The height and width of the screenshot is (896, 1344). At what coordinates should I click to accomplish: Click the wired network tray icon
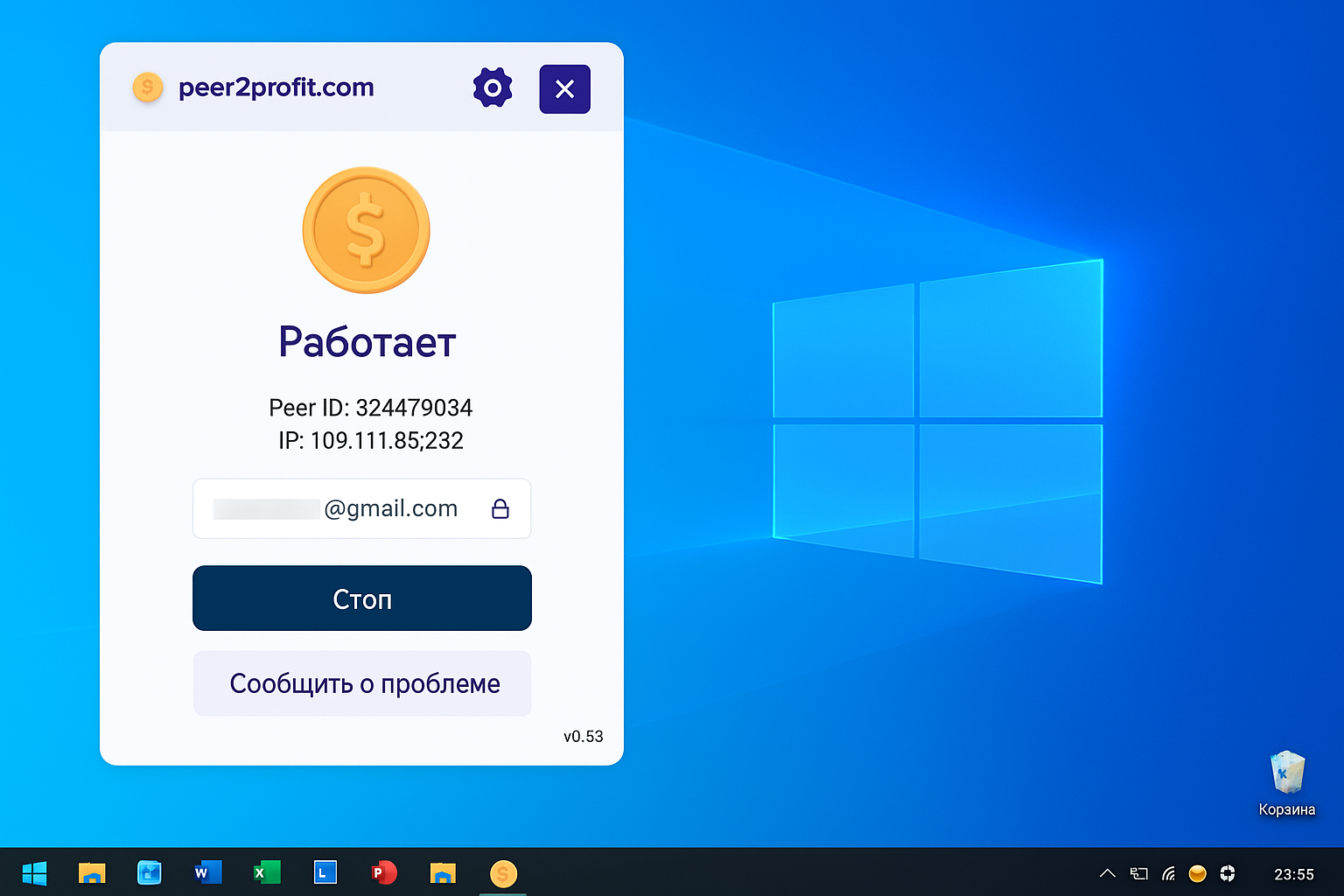[x=1138, y=873]
